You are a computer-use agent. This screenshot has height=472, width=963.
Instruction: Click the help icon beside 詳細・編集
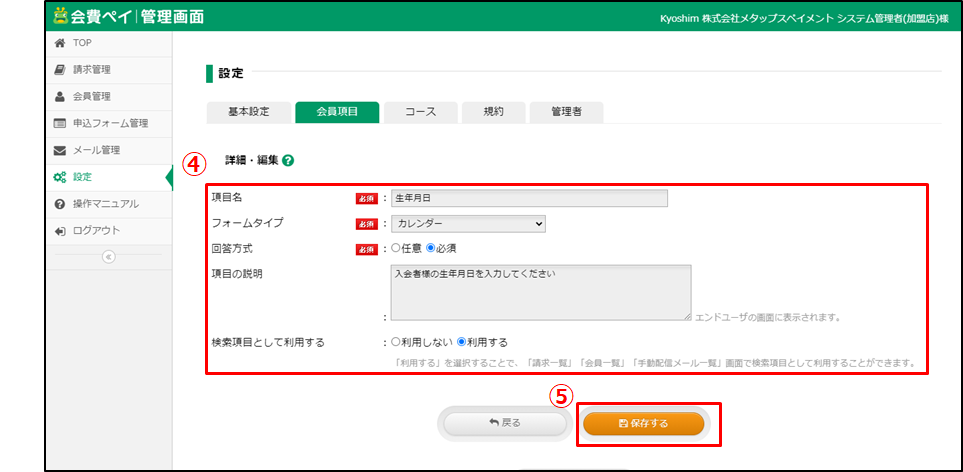pyautogui.click(x=288, y=160)
